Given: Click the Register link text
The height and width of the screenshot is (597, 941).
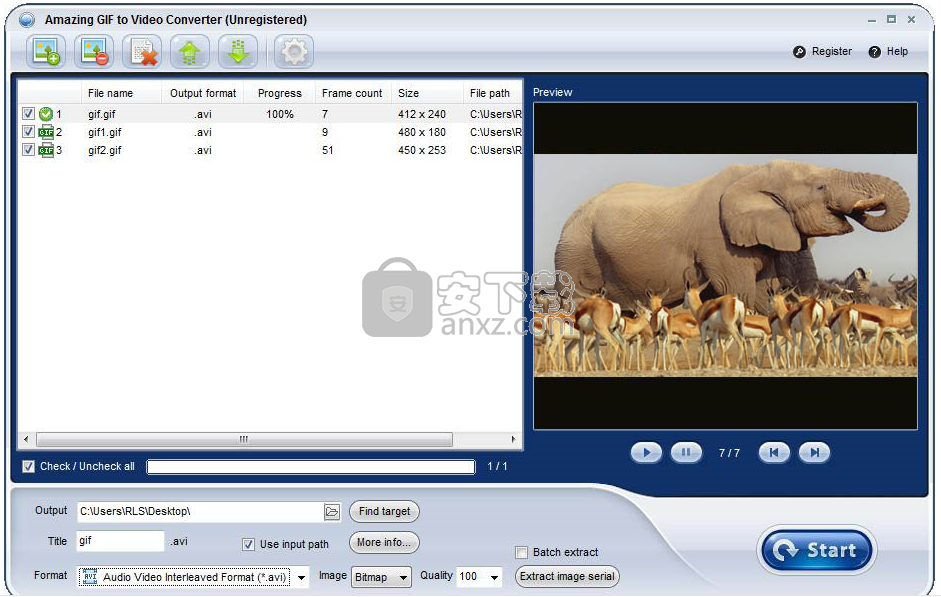Looking at the screenshot, I should click(832, 52).
